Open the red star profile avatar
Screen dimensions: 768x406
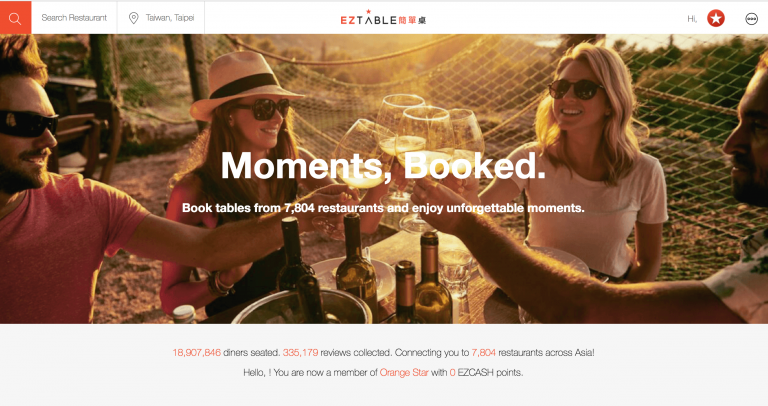pyautogui.click(x=716, y=19)
